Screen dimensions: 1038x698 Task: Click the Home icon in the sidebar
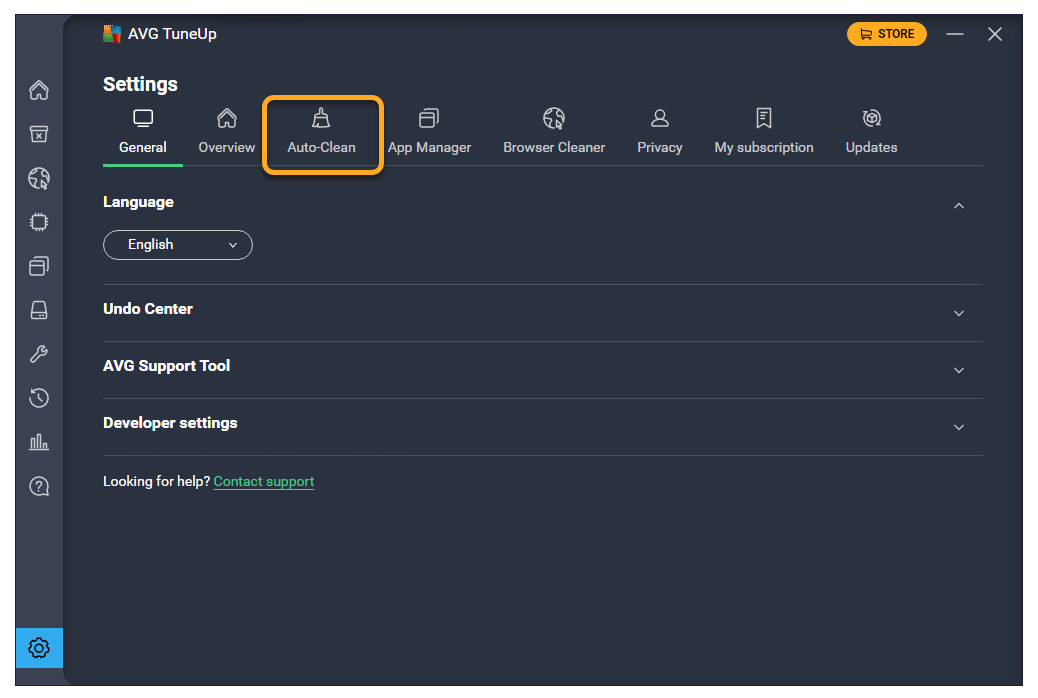[39, 91]
